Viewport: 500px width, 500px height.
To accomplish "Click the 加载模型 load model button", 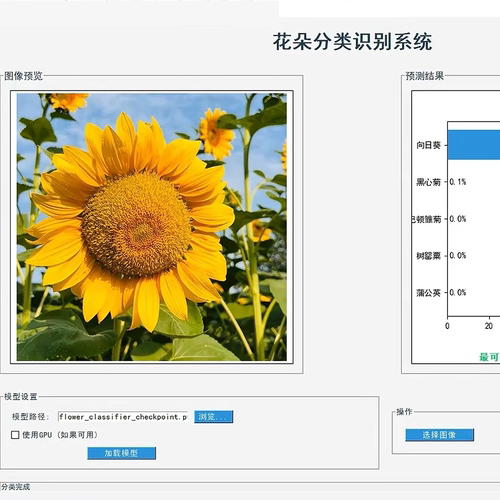I will click(x=121, y=453).
